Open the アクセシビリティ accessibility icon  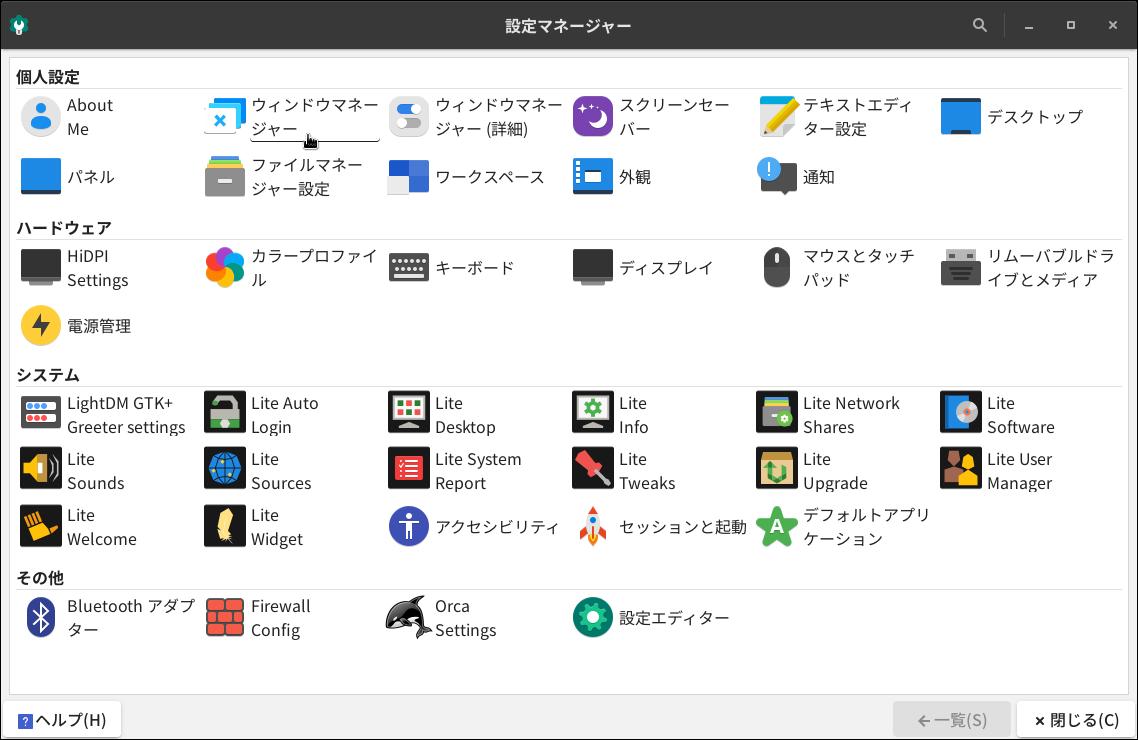tap(409, 527)
